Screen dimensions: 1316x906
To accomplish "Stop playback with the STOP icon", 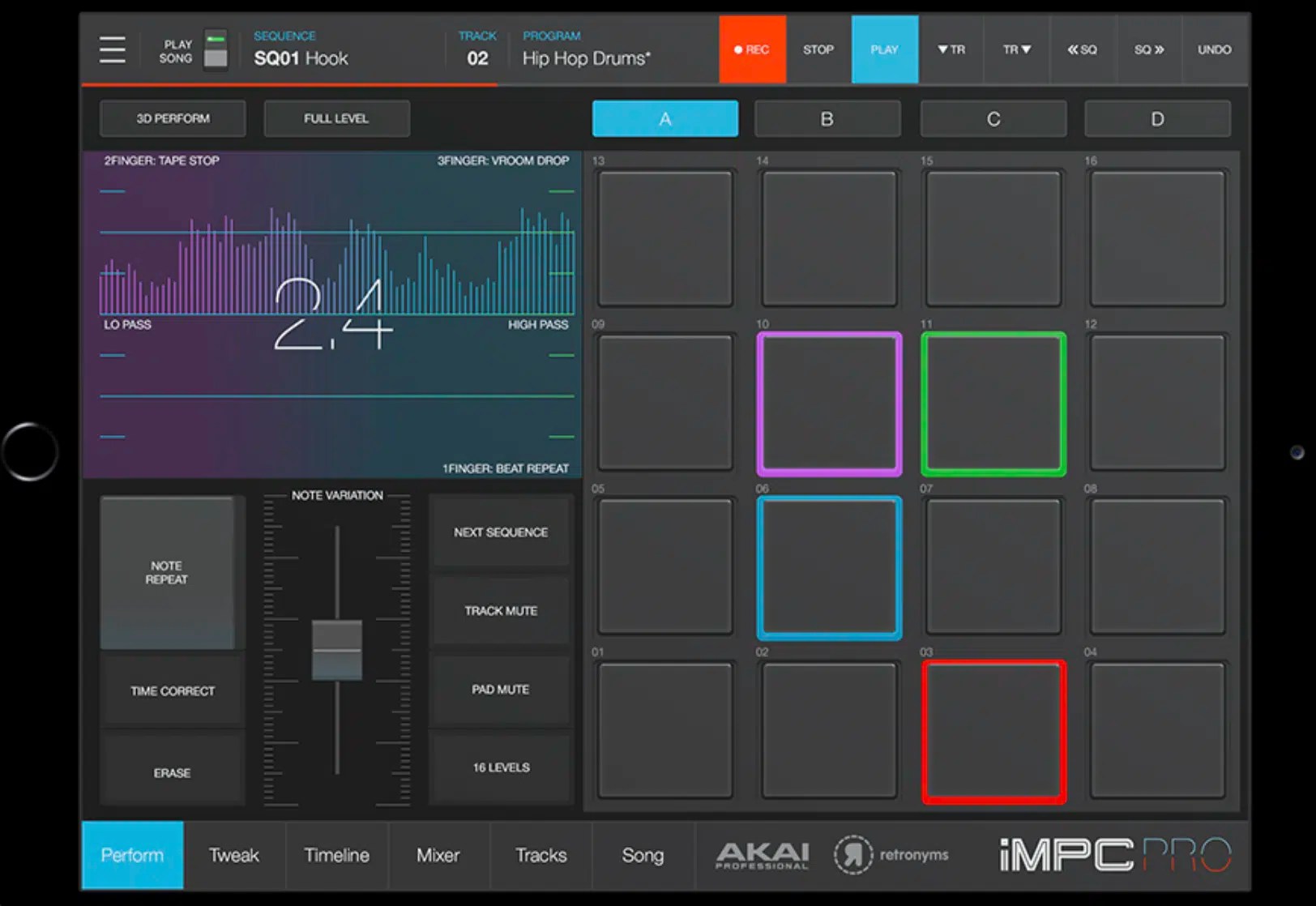I will click(x=818, y=49).
